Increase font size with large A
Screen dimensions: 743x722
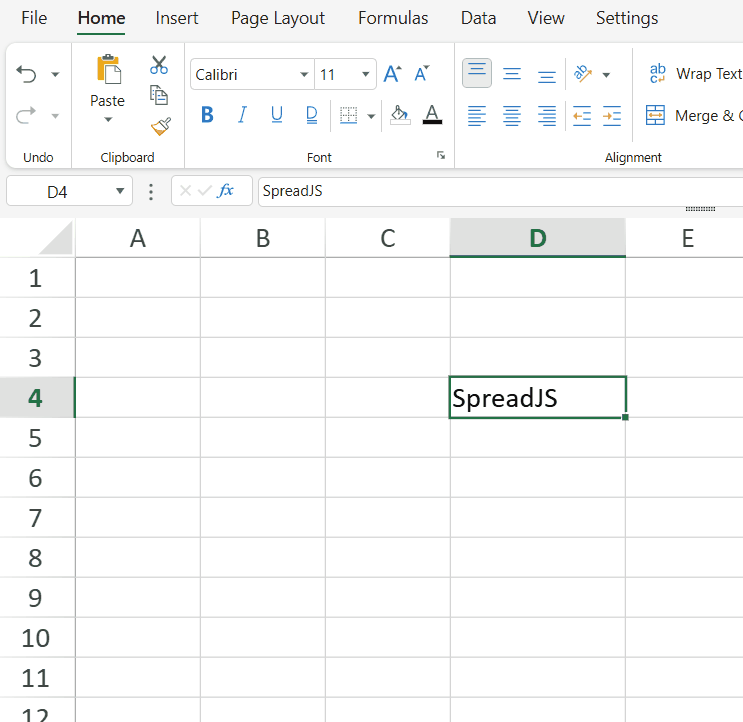(x=392, y=74)
